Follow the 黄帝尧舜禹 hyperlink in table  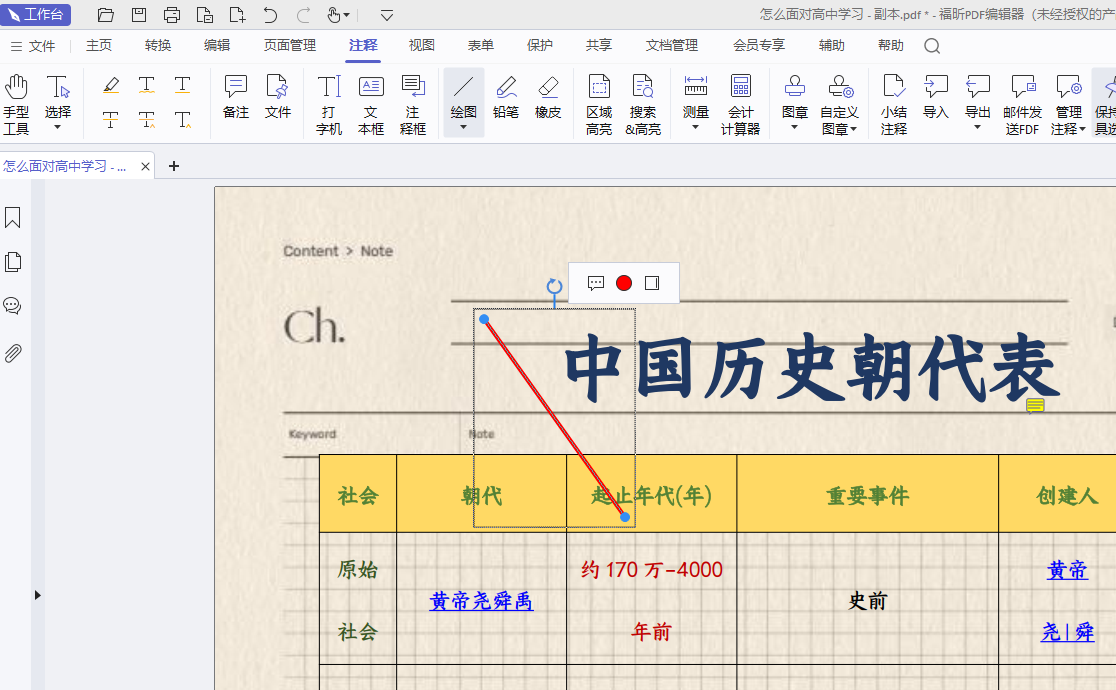coord(481,601)
